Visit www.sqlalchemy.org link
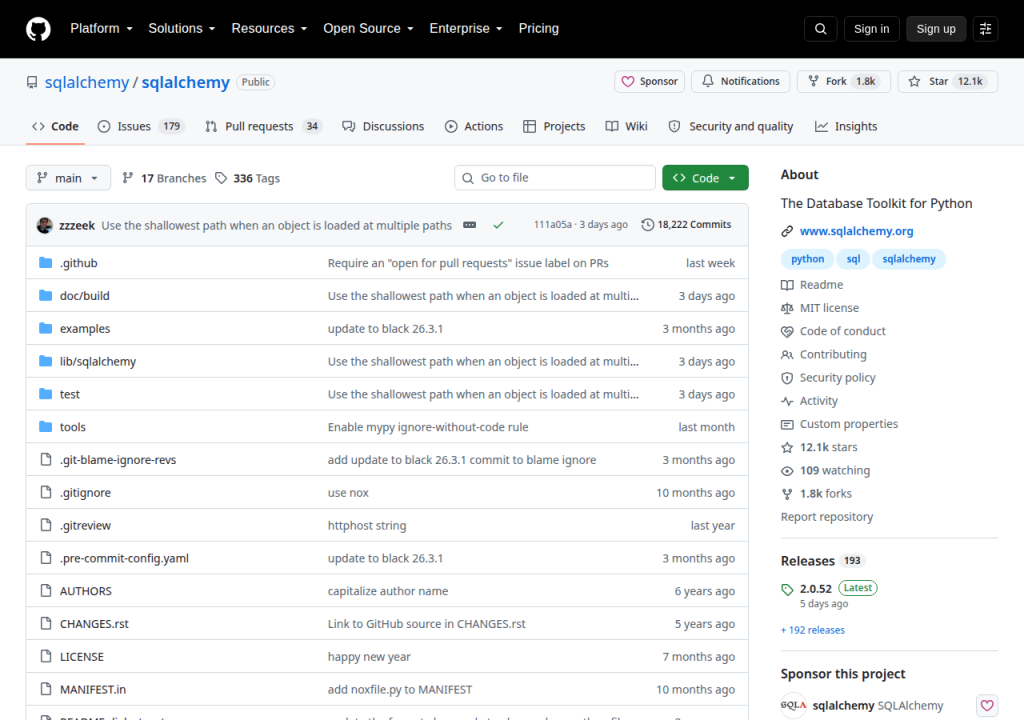 tap(856, 231)
